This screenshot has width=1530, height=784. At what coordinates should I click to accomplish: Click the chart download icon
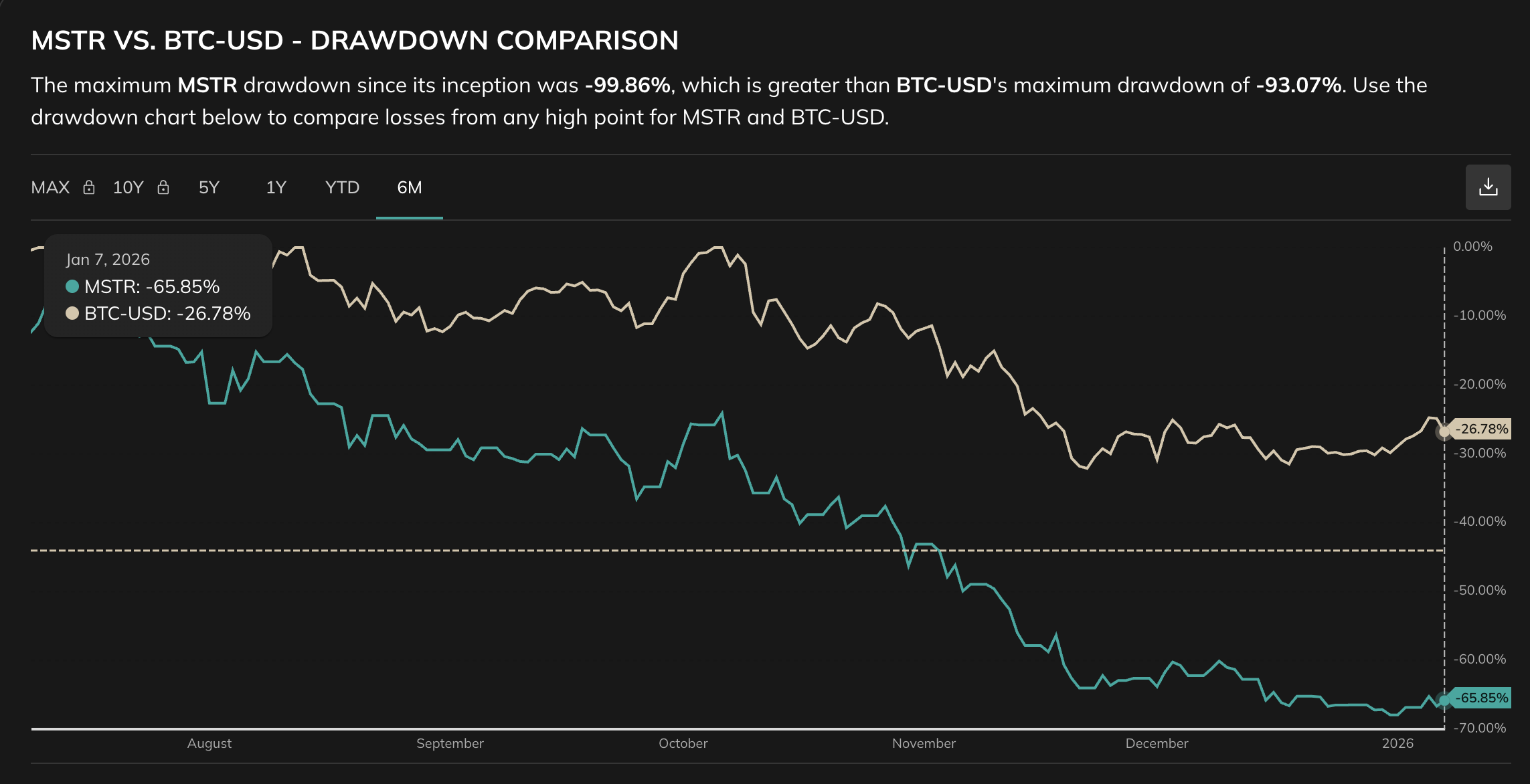[1489, 187]
